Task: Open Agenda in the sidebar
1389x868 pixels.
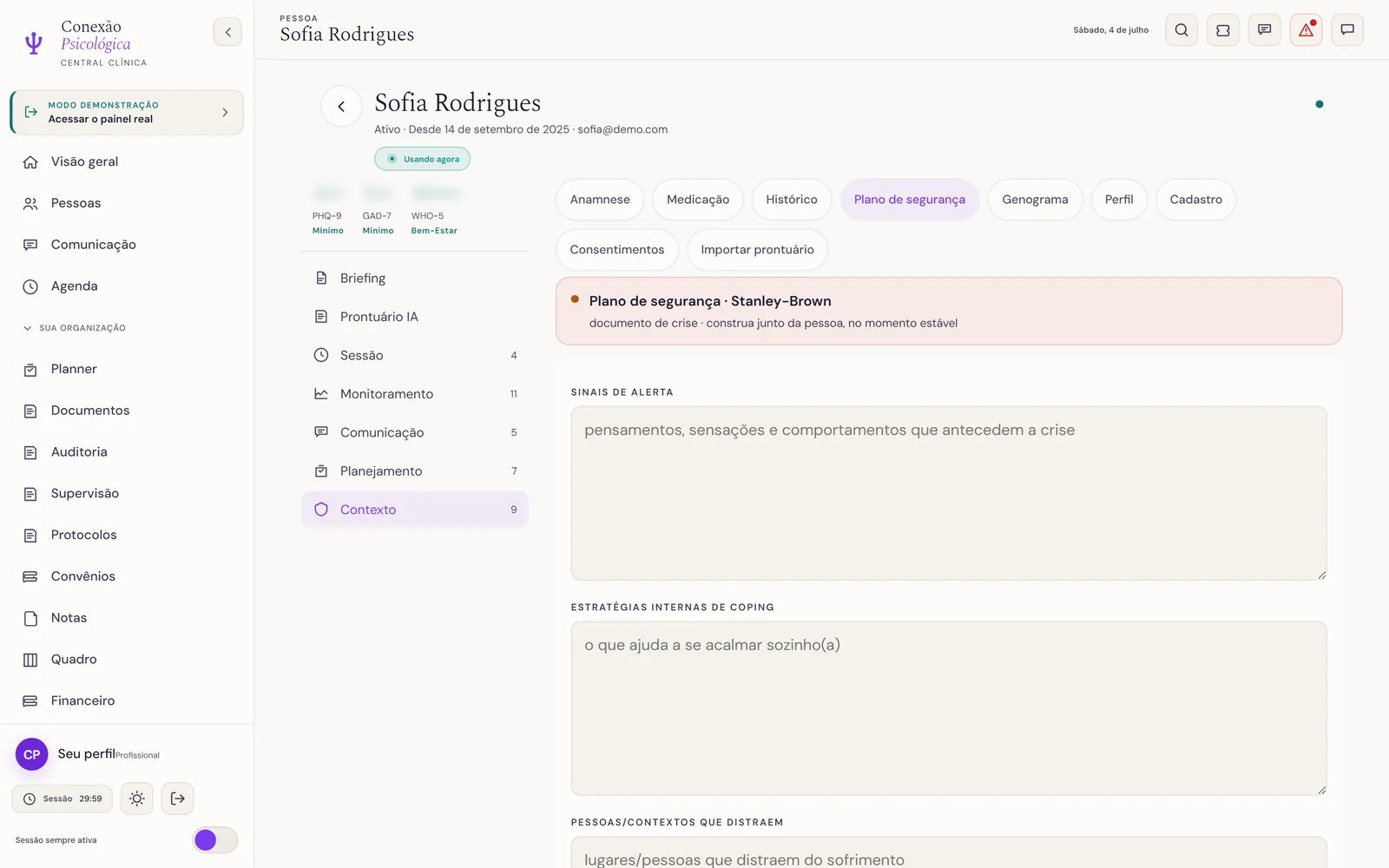Action: click(x=127, y=286)
